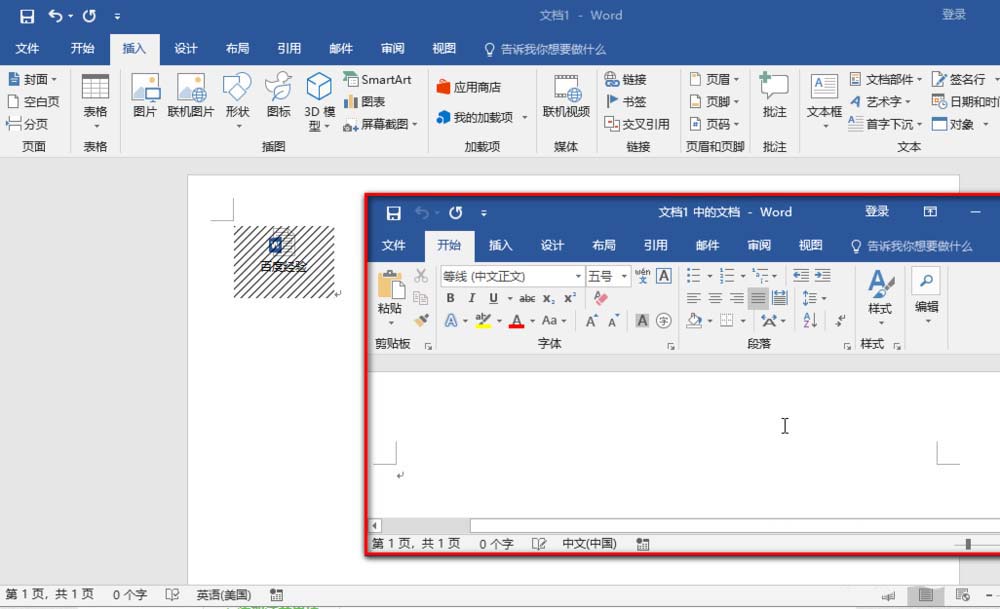The image size is (1000, 609).
Task: Toggle bold formatting in inner window
Action: [x=450, y=298]
